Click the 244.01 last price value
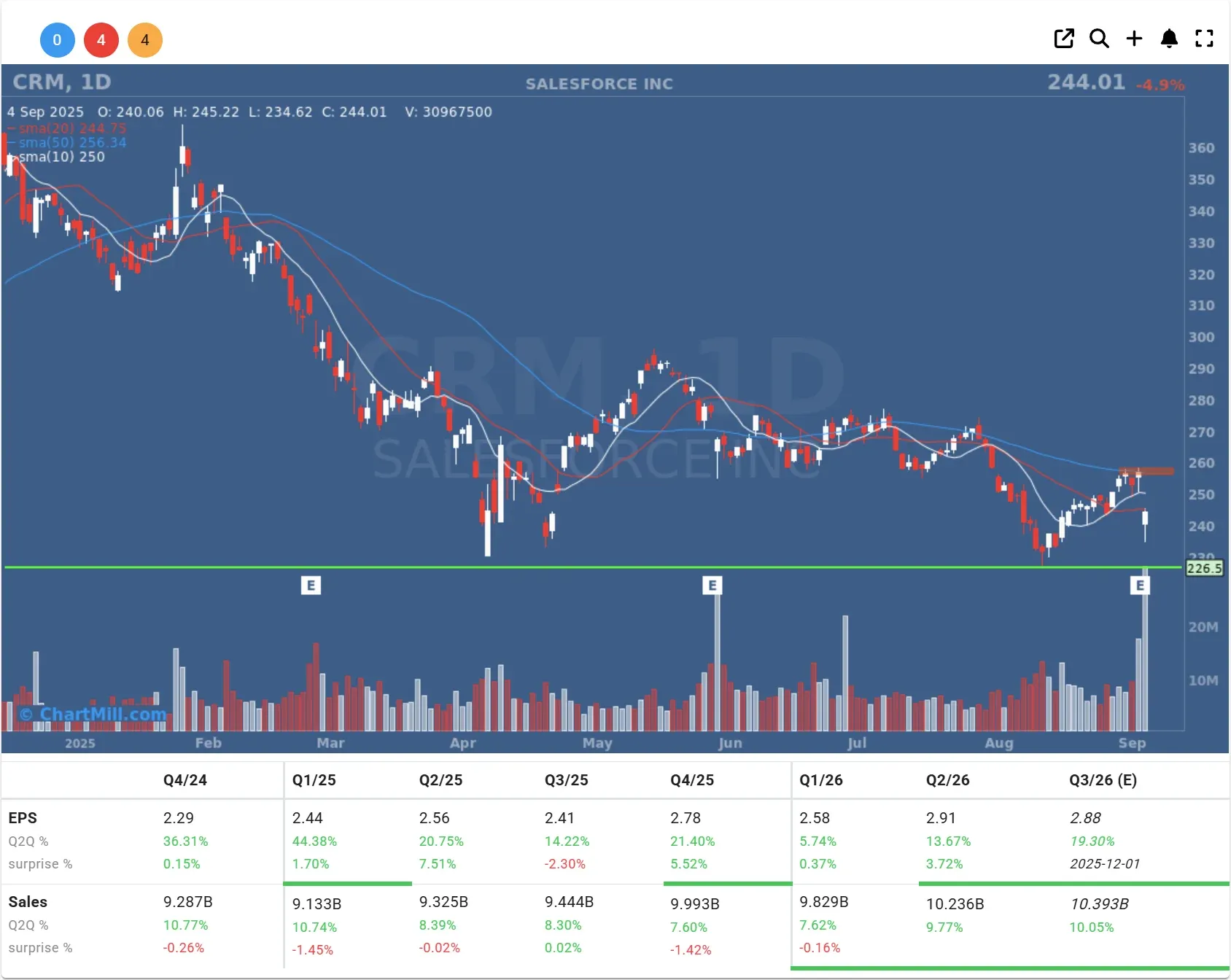 click(x=1087, y=82)
